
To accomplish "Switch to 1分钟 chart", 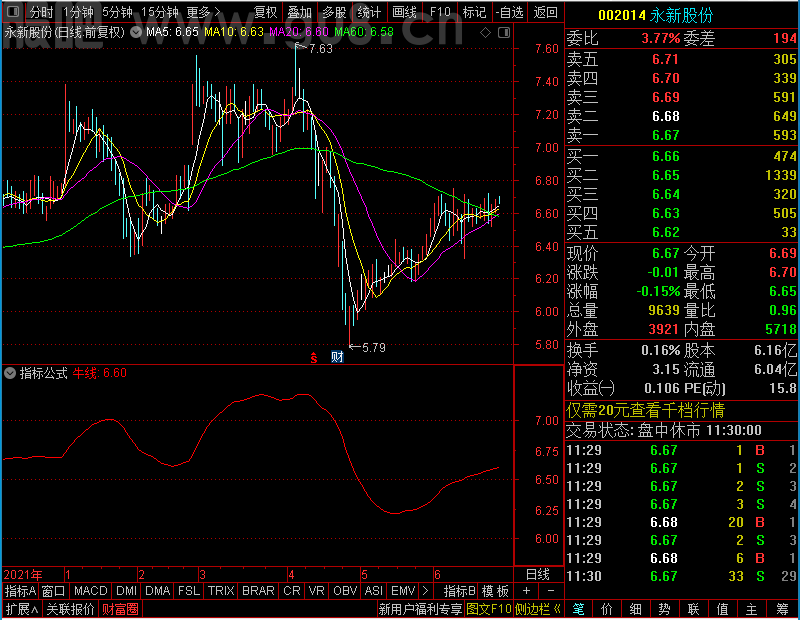I will point(78,12).
